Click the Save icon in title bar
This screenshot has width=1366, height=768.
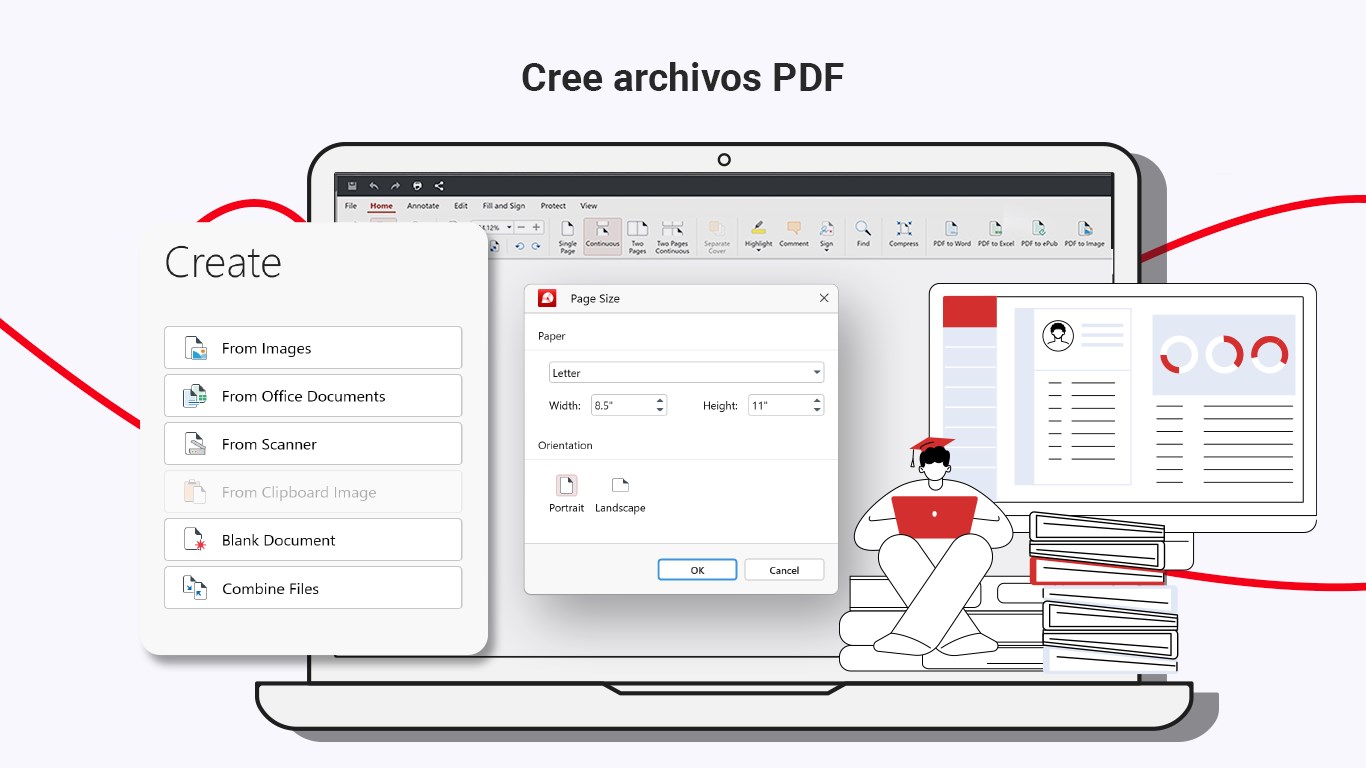[352, 186]
